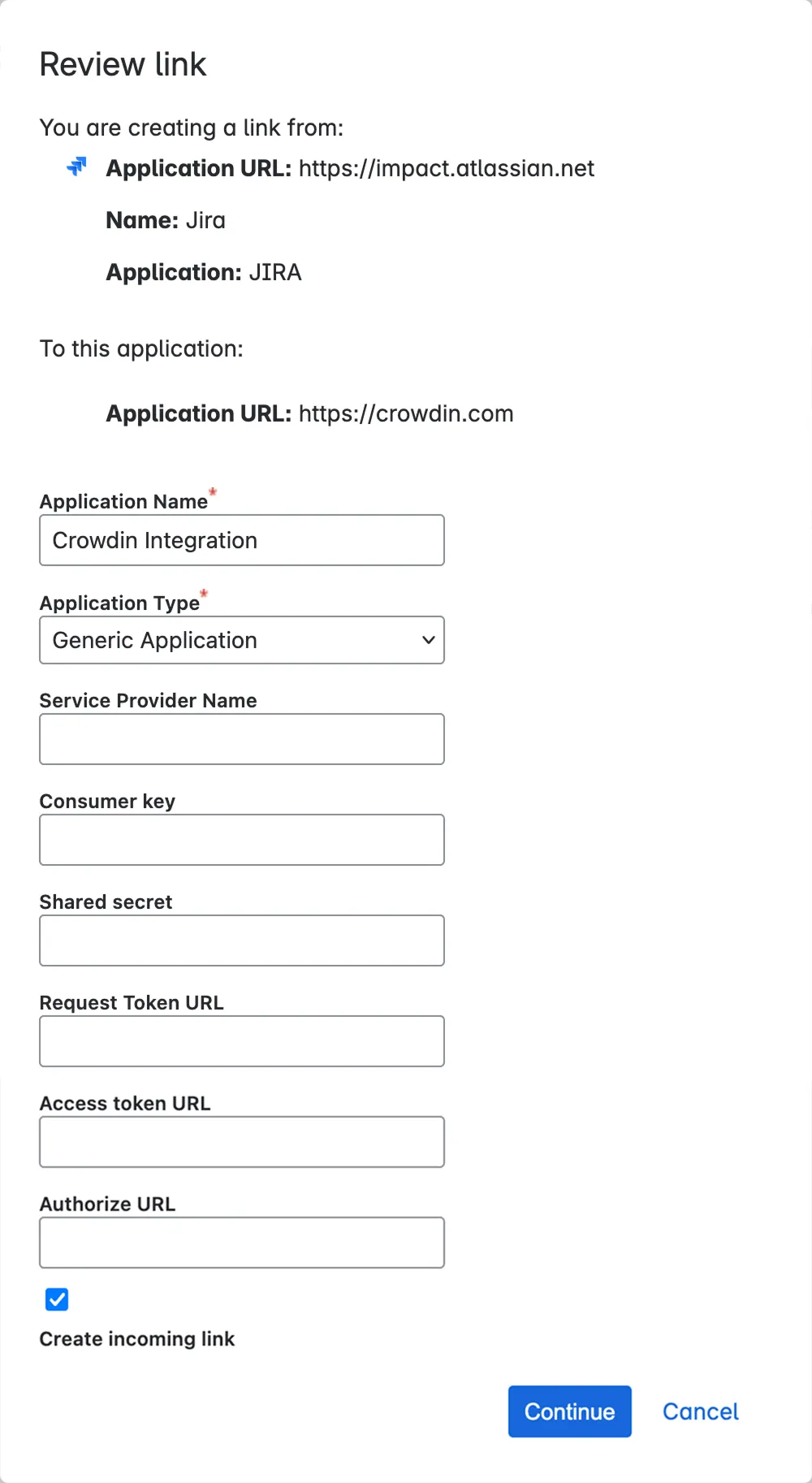This screenshot has width=812, height=1483.
Task: Click inside the Application Name field
Action: click(x=242, y=539)
